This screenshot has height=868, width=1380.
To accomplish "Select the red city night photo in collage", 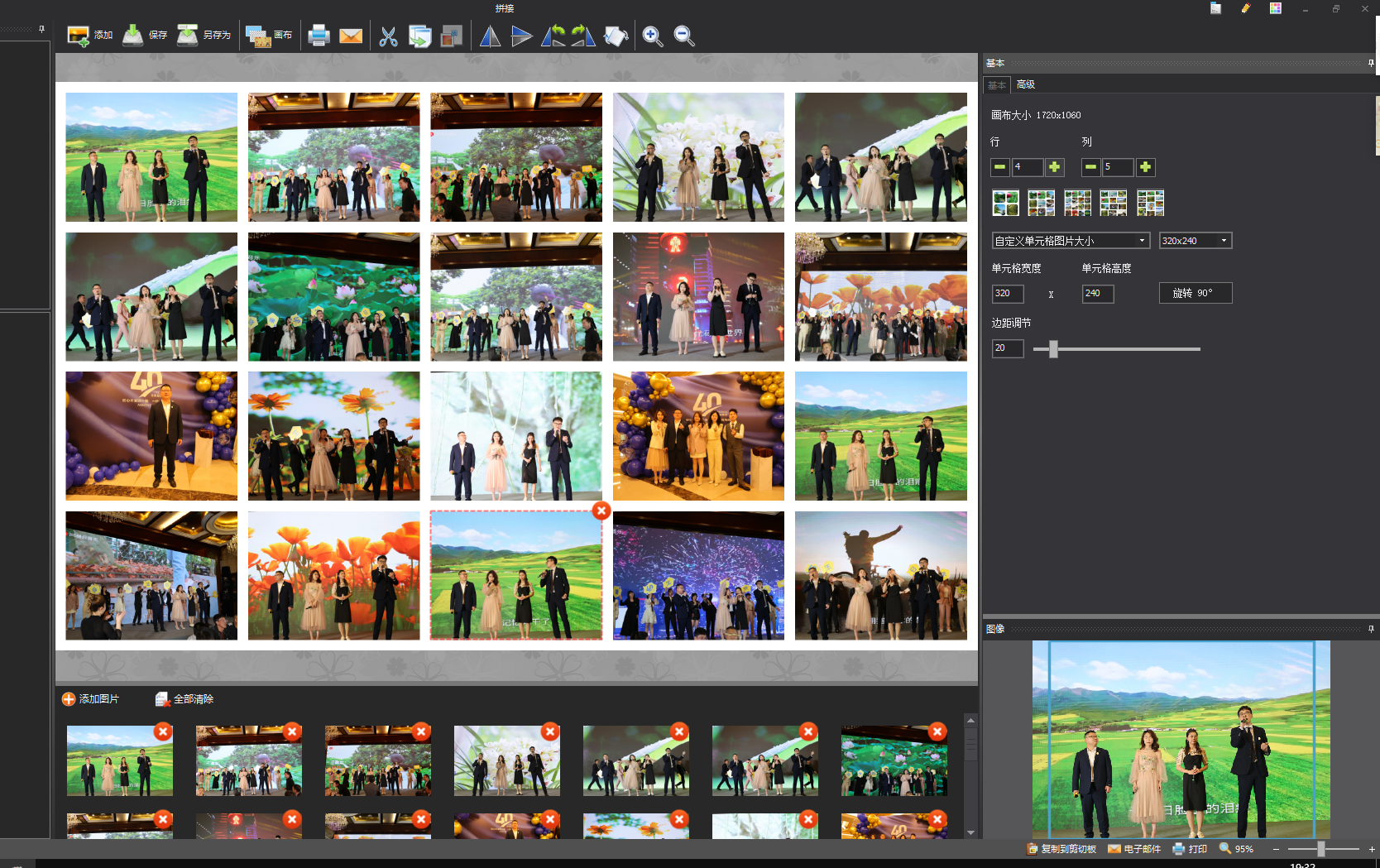I will tap(698, 296).
